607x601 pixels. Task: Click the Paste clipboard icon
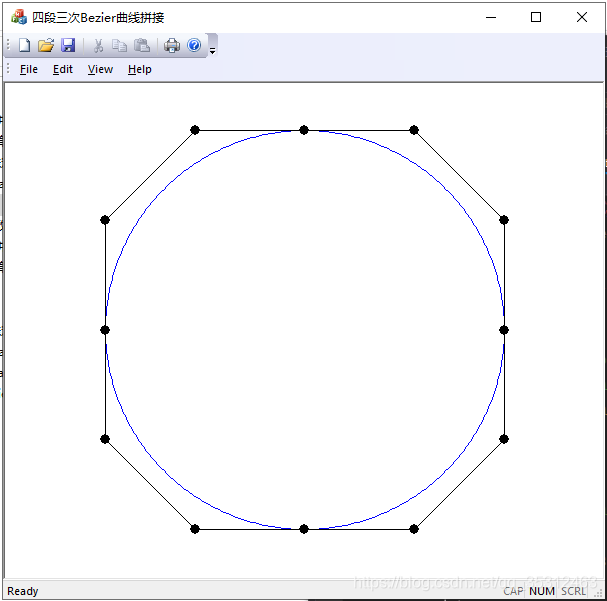(142, 45)
